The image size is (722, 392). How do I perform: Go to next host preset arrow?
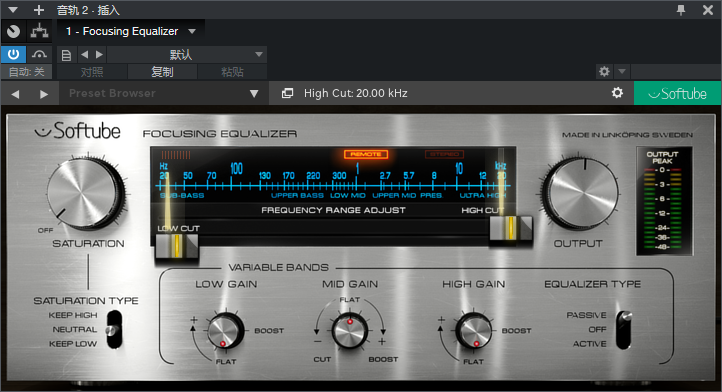(99, 55)
